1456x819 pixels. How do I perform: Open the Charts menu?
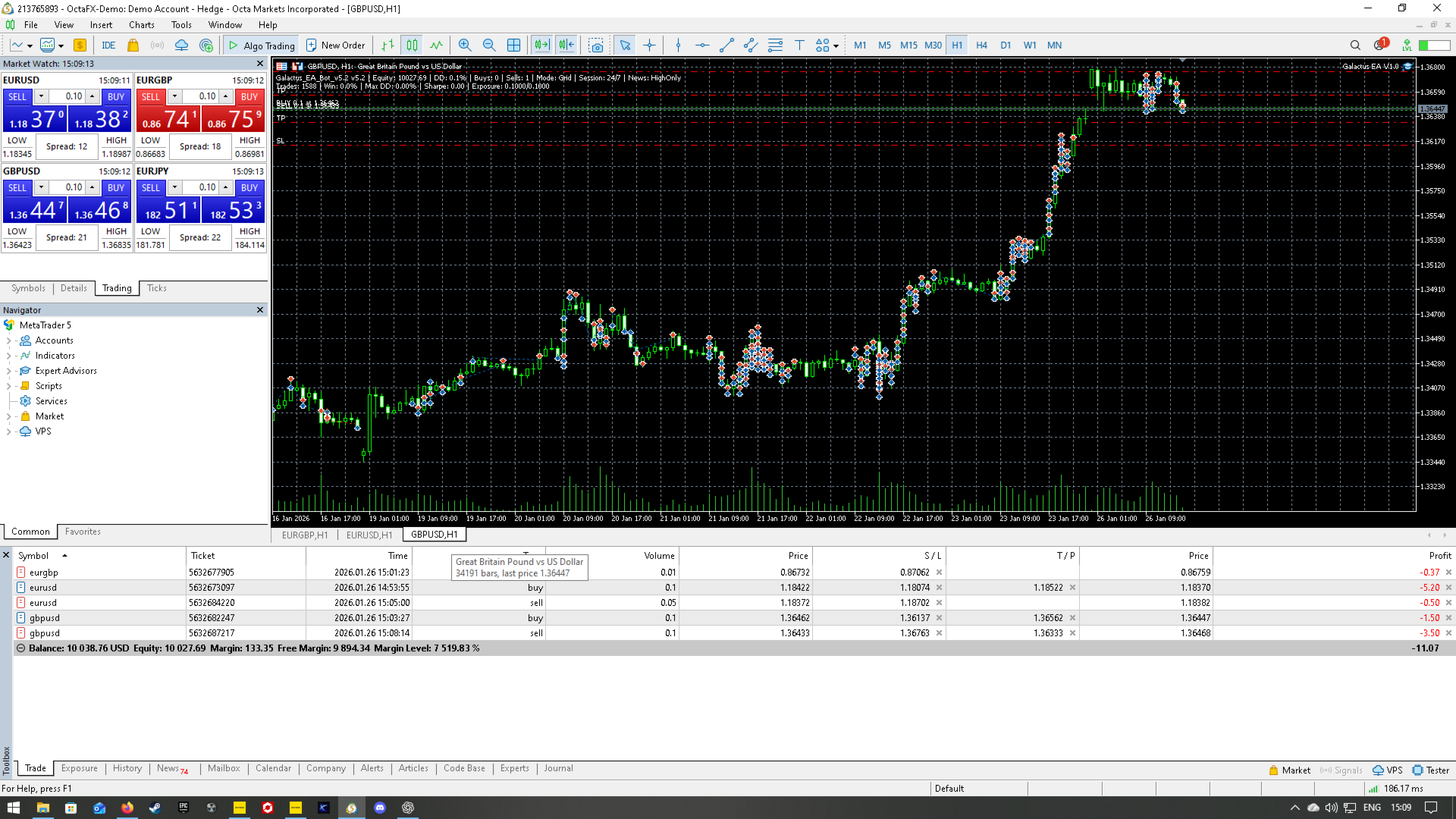click(x=141, y=25)
